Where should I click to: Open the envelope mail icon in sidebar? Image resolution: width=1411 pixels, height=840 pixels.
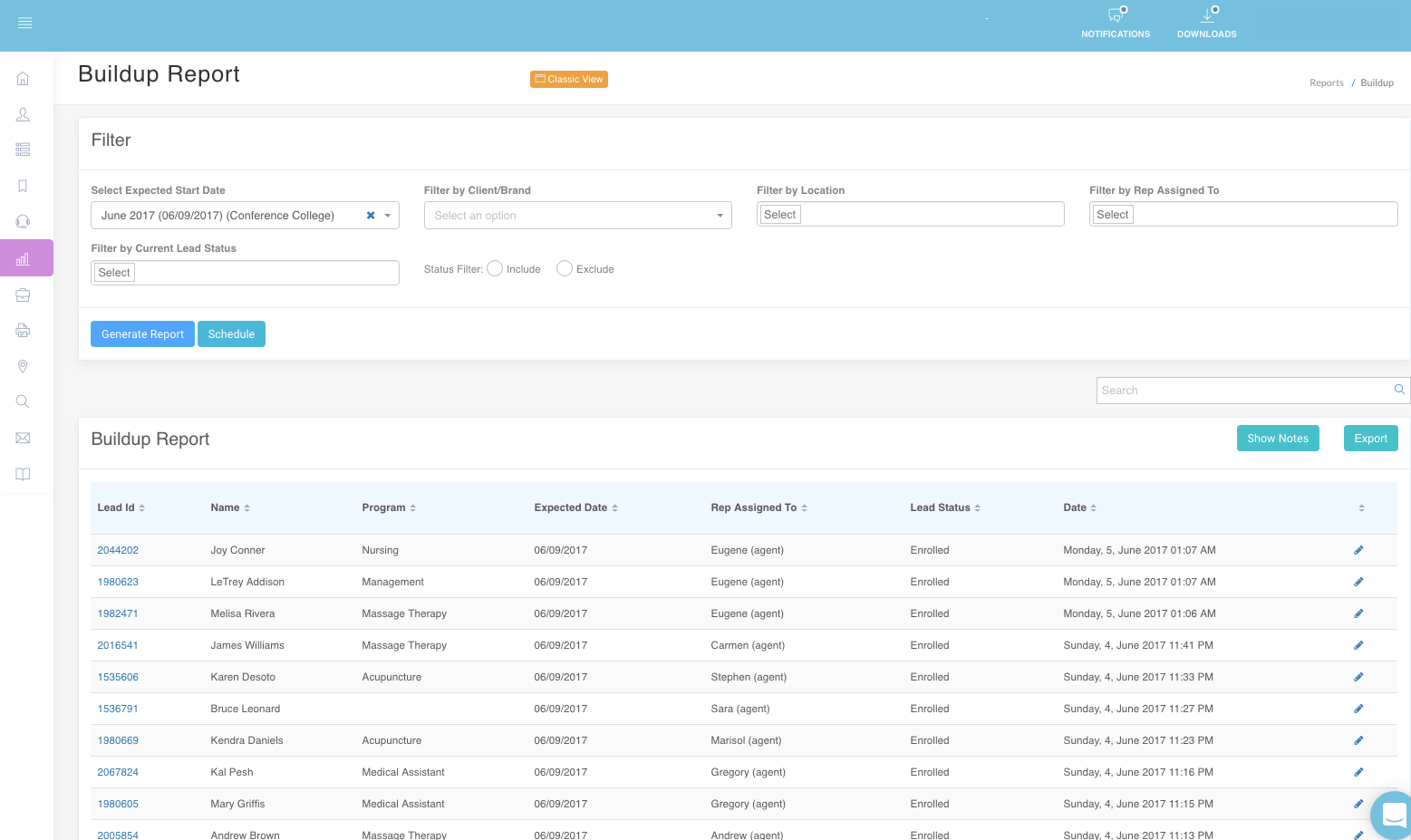(x=23, y=438)
